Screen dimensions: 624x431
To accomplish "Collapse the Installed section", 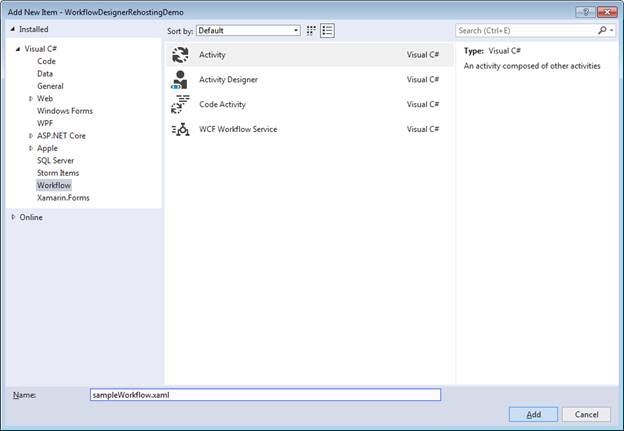I will point(13,29).
